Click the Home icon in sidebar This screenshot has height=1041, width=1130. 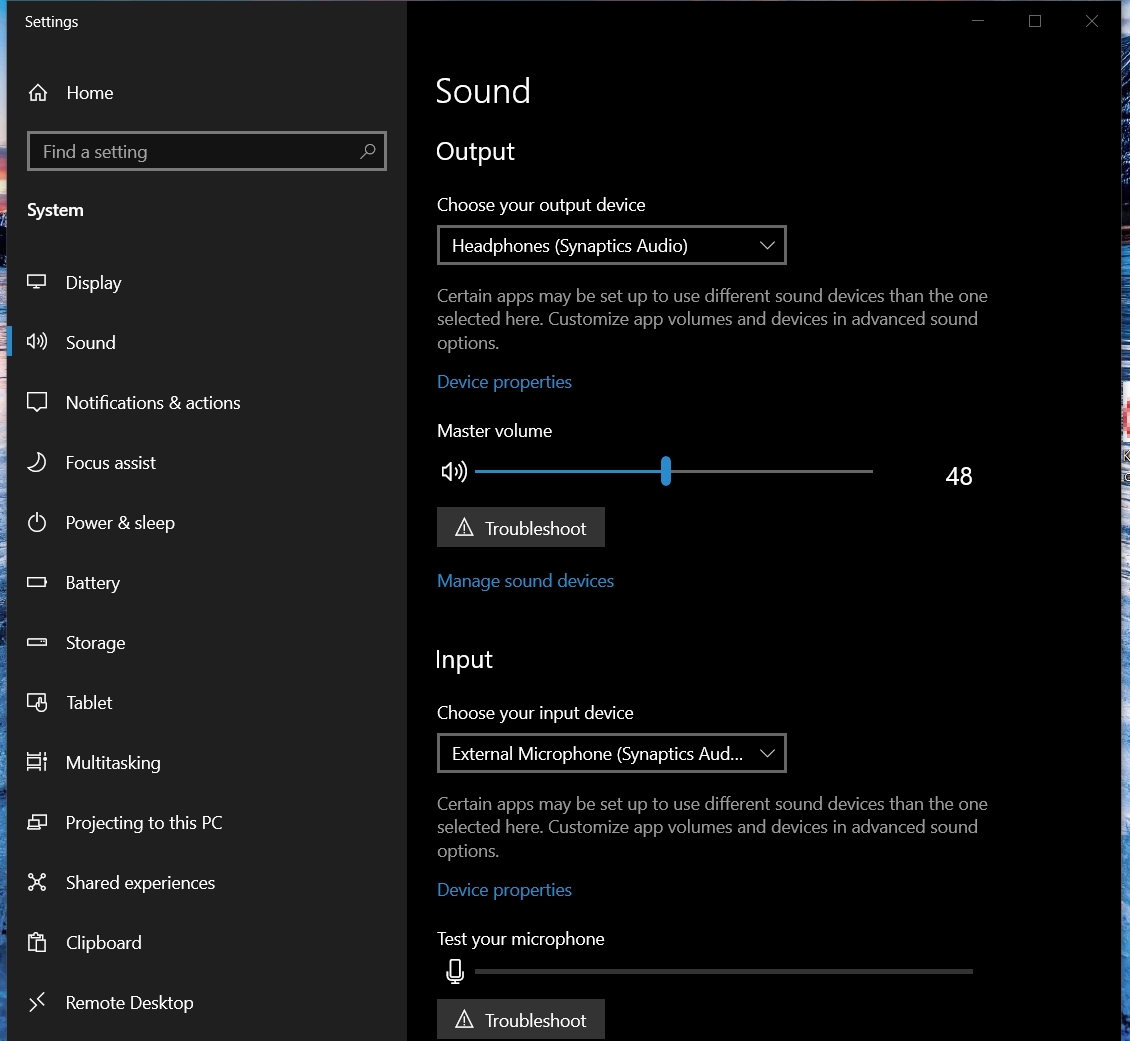click(x=38, y=93)
